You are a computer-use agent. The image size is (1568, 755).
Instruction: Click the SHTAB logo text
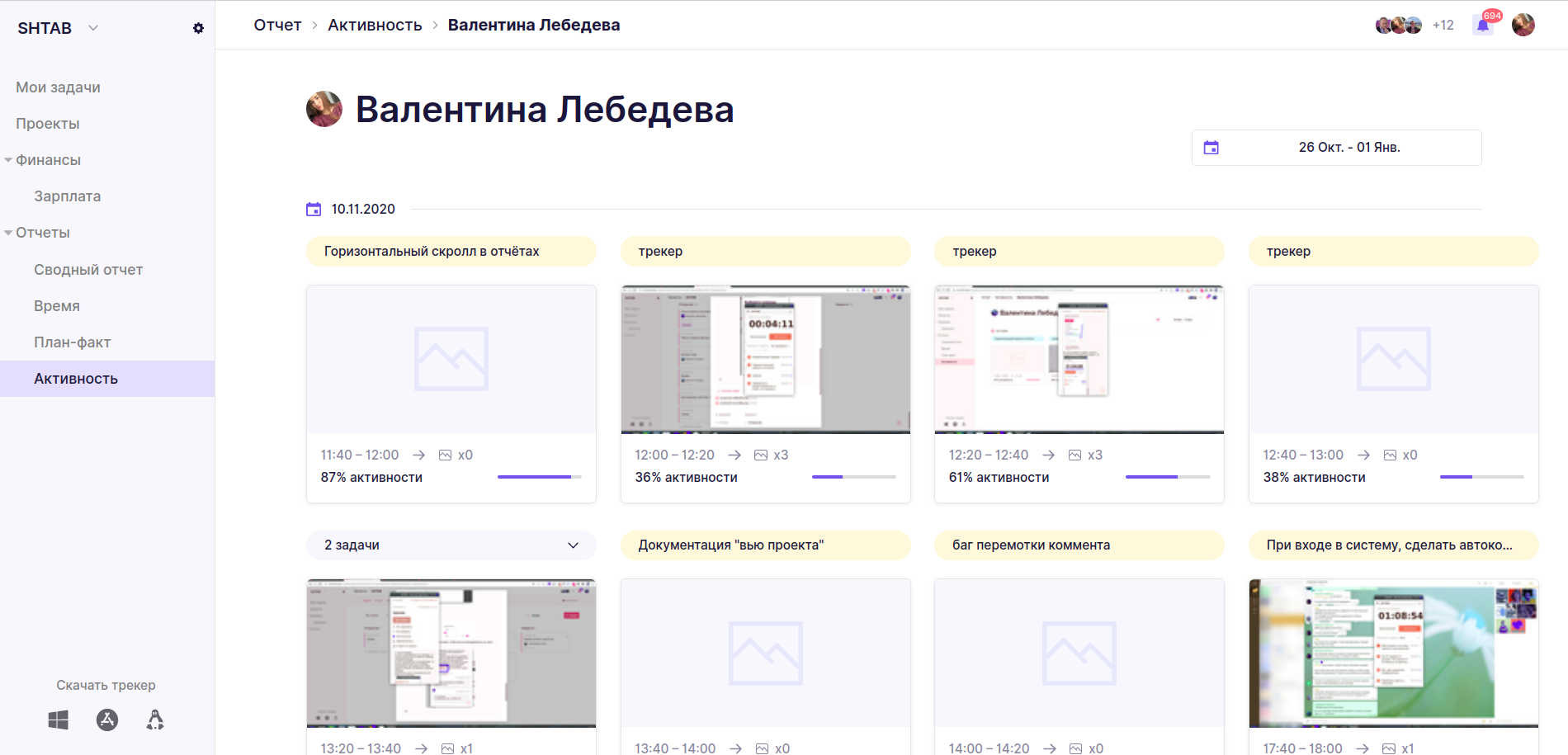(x=45, y=28)
